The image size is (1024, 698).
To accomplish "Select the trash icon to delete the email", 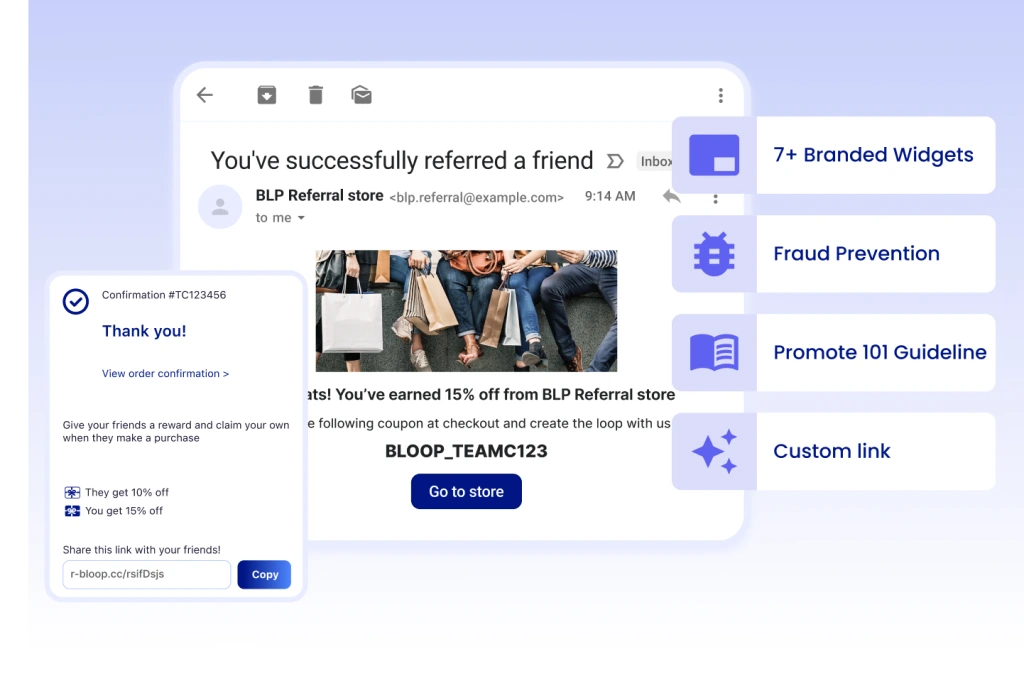I will (315, 94).
